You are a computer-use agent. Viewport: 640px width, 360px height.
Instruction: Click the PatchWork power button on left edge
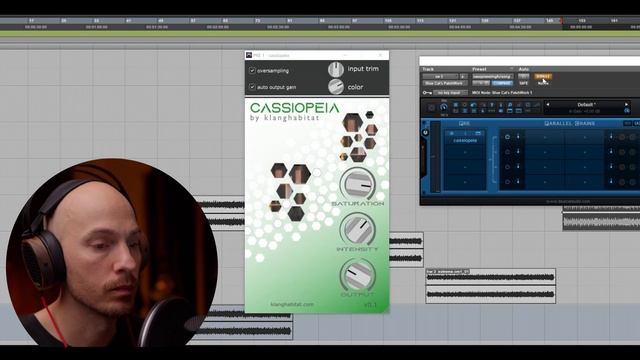425,133
